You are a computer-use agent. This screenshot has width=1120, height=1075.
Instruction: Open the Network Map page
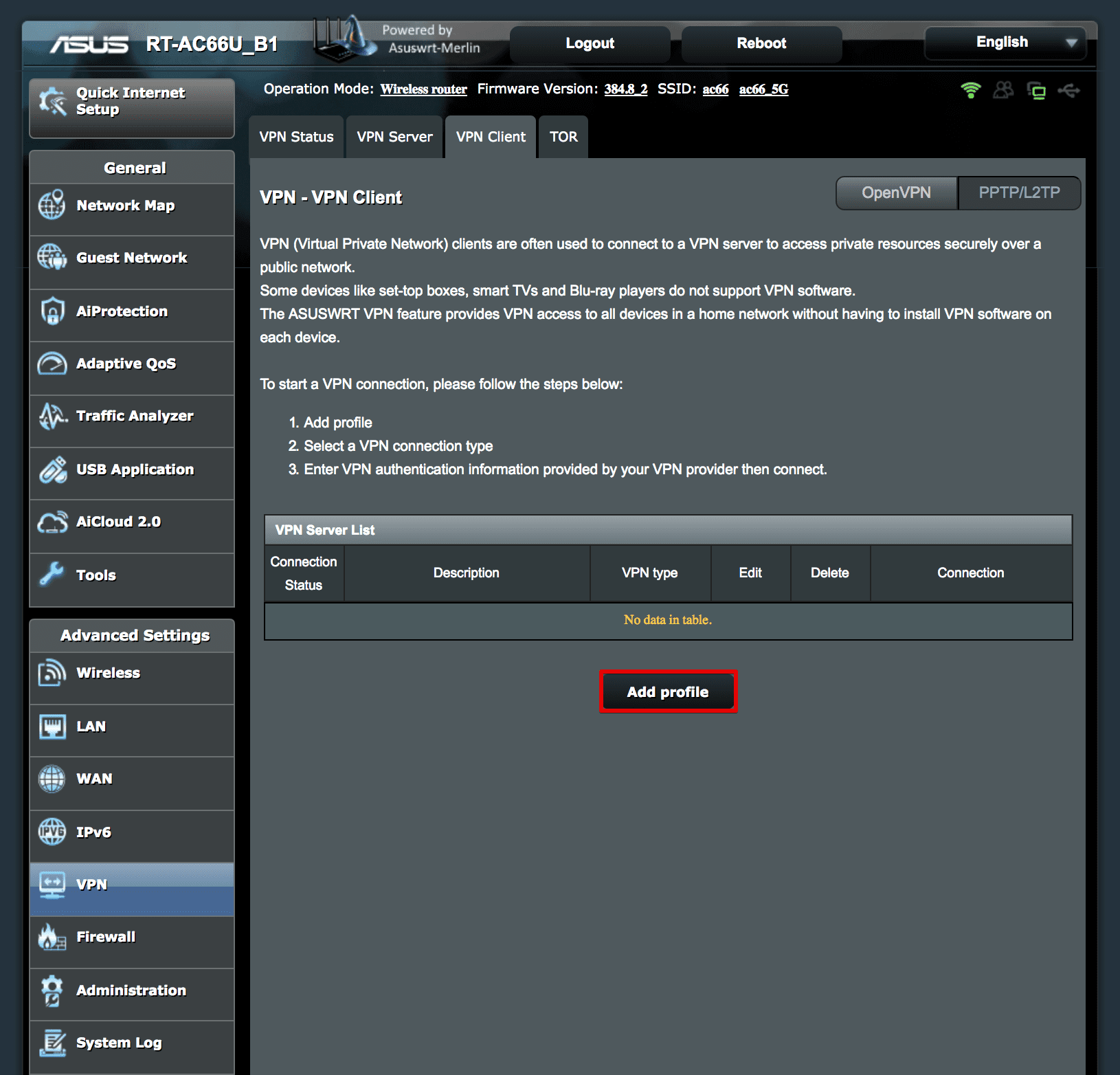coord(125,205)
